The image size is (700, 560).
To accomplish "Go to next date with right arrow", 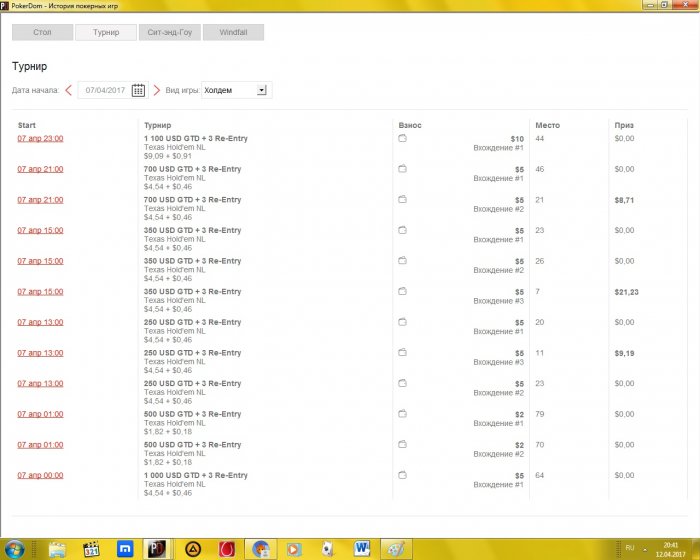I will click(x=156, y=90).
